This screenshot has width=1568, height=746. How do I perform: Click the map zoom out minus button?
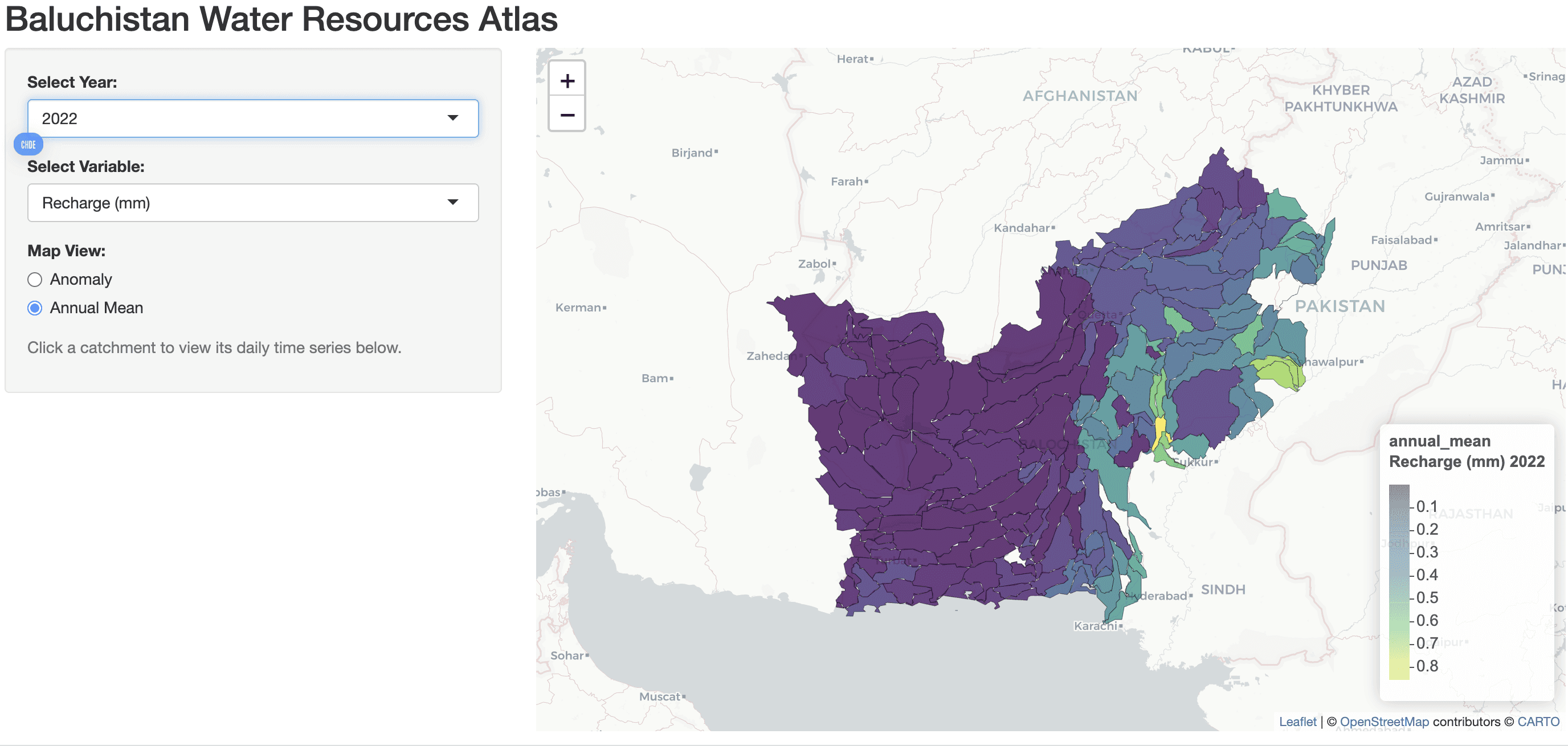point(567,114)
